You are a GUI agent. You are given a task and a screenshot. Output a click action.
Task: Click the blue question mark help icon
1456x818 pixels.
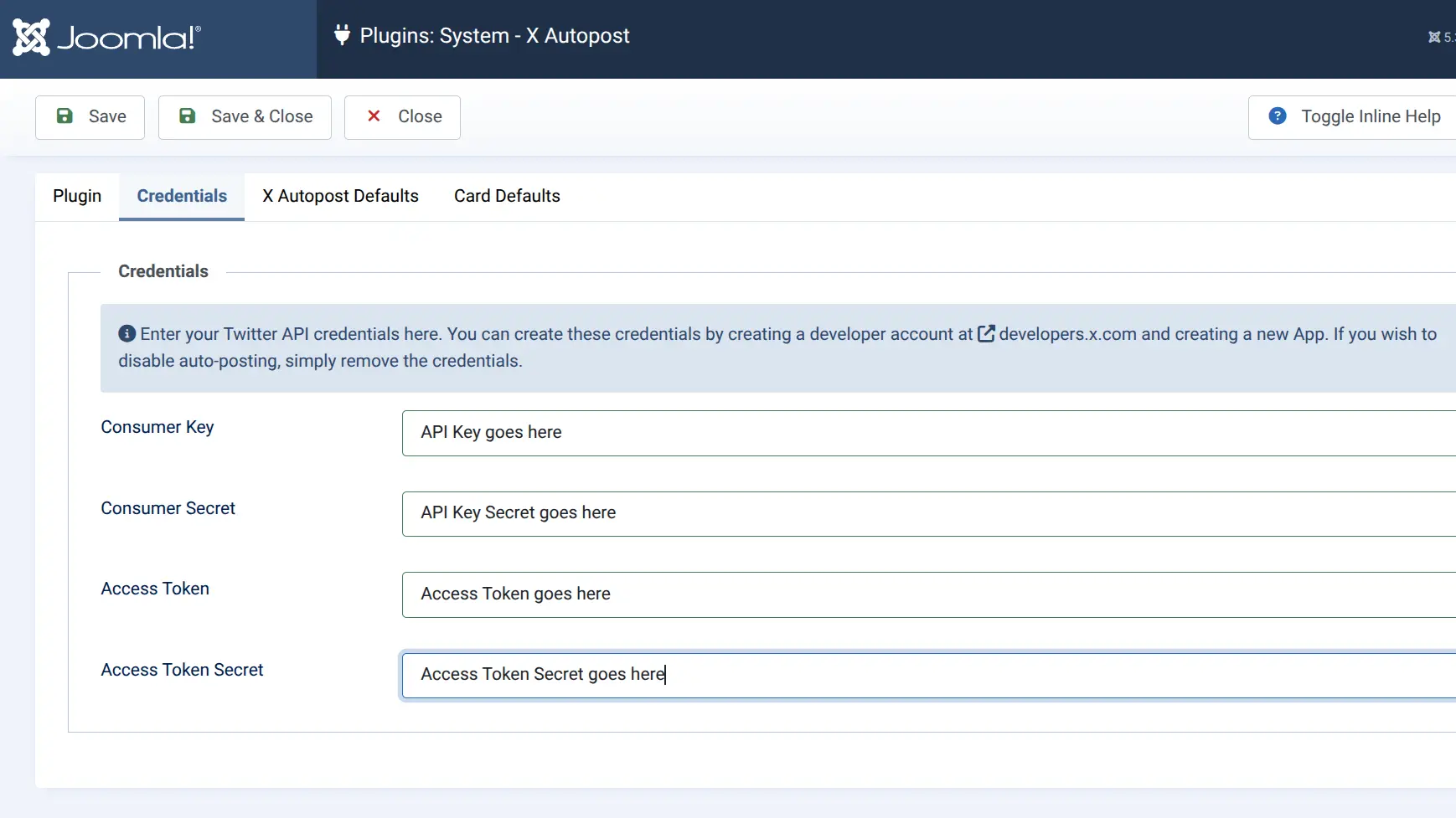click(x=1278, y=116)
